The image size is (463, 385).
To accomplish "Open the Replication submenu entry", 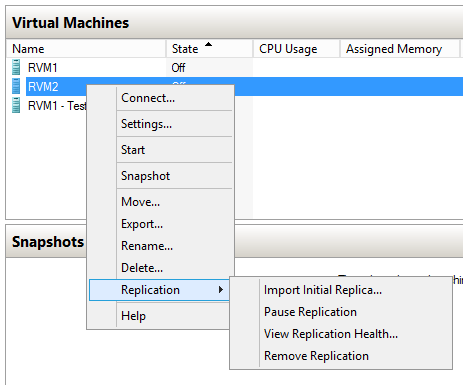I will tap(159, 290).
